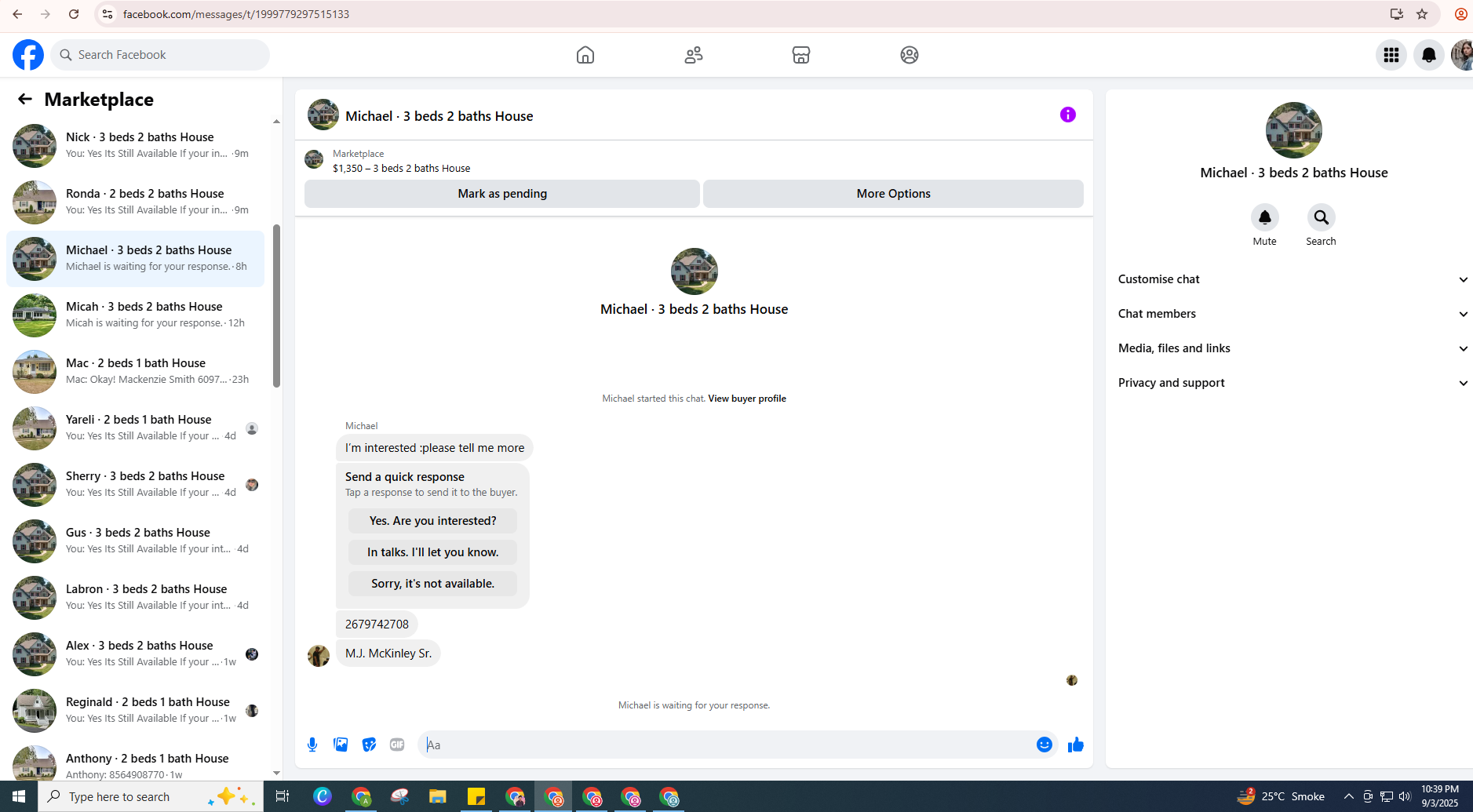This screenshot has height=812, width=1473.
Task: Expand Customise chat section
Action: 1293,279
